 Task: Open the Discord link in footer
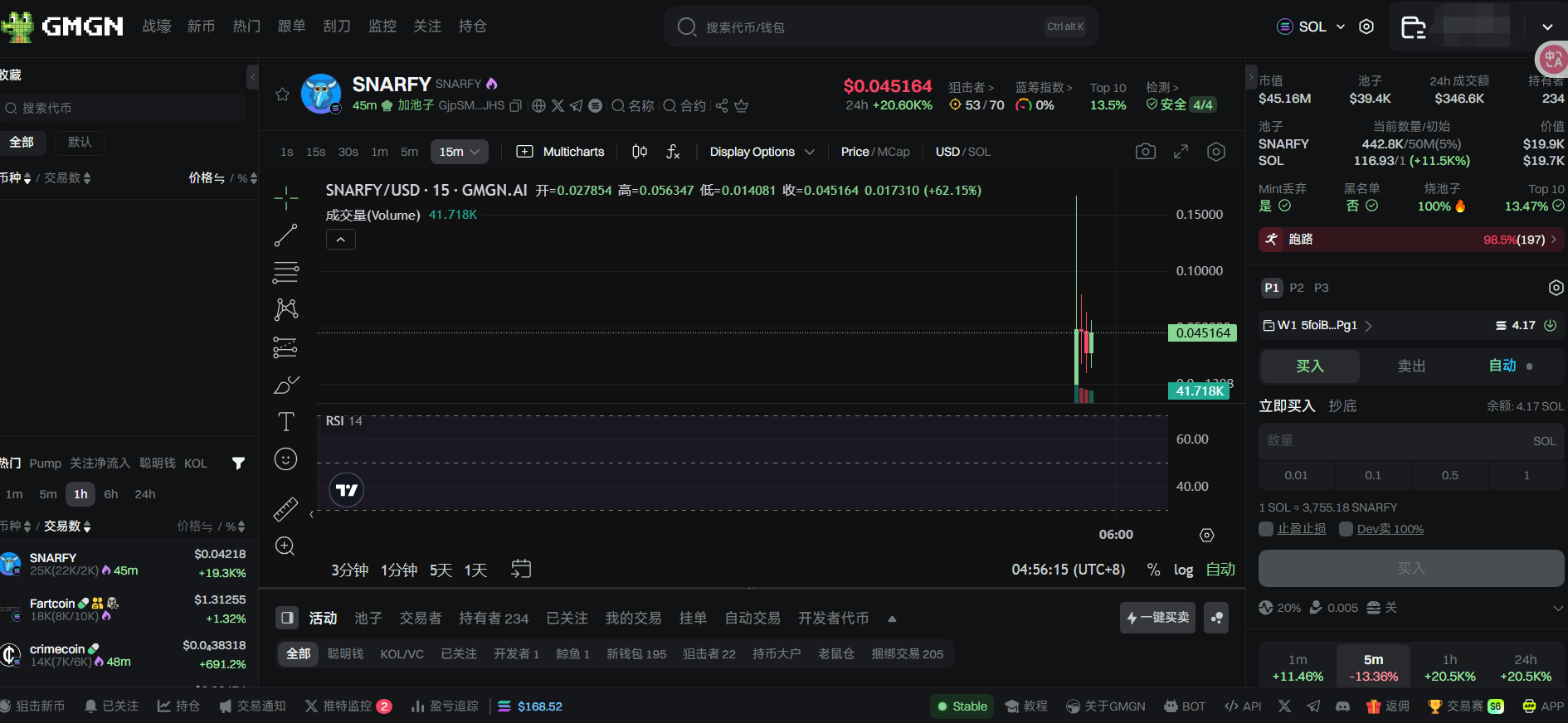point(1342,706)
